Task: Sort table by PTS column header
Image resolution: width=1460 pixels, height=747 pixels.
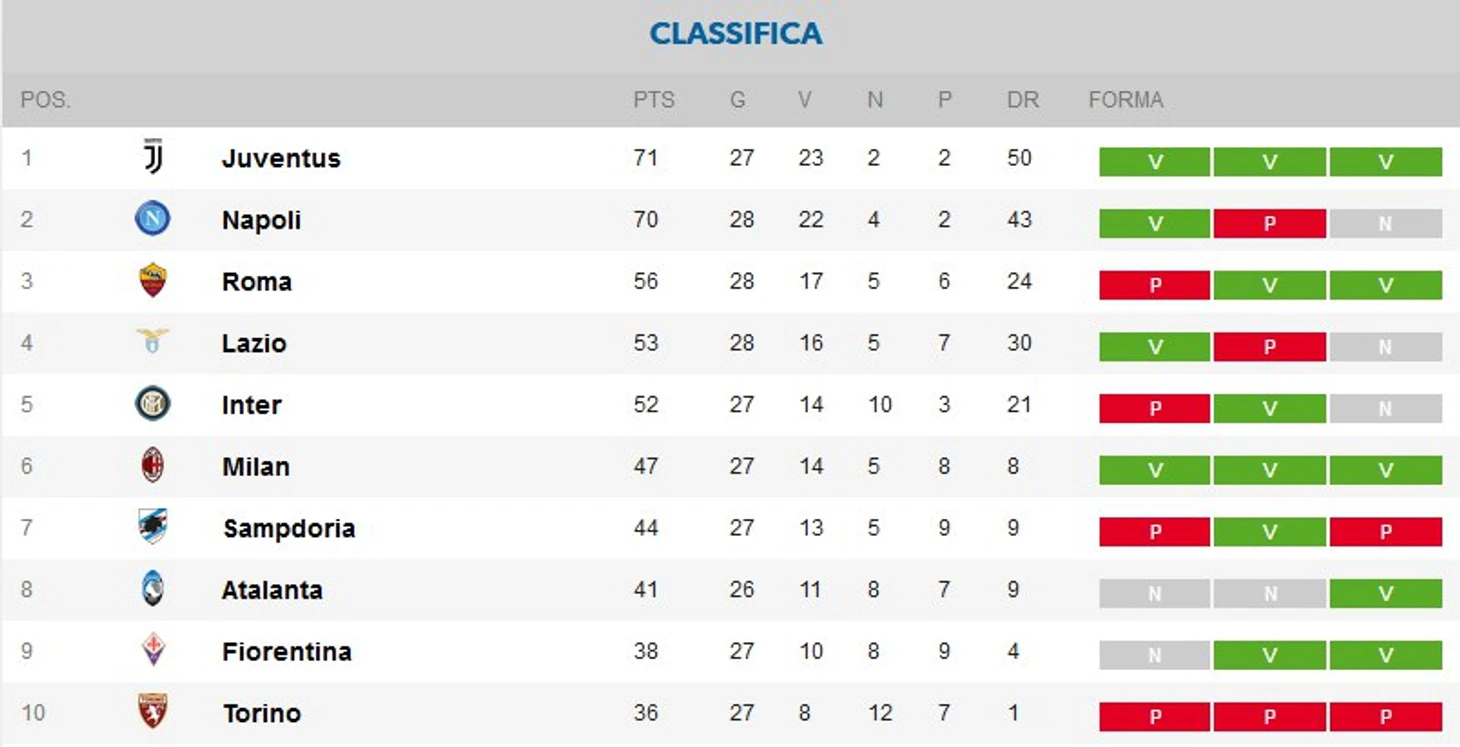Action: pos(654,100)
